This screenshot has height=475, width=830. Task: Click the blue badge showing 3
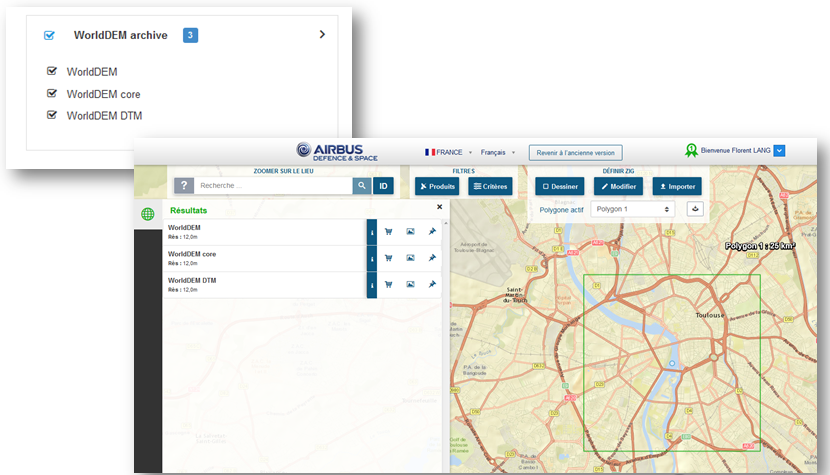(x=191, y=35)
